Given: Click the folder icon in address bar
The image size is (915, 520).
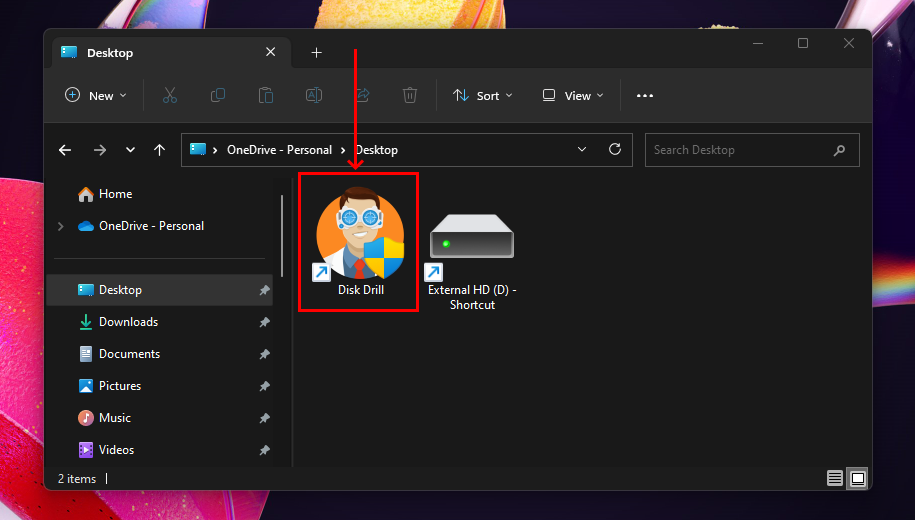Looking at the screenshot, I should (198, 149).
